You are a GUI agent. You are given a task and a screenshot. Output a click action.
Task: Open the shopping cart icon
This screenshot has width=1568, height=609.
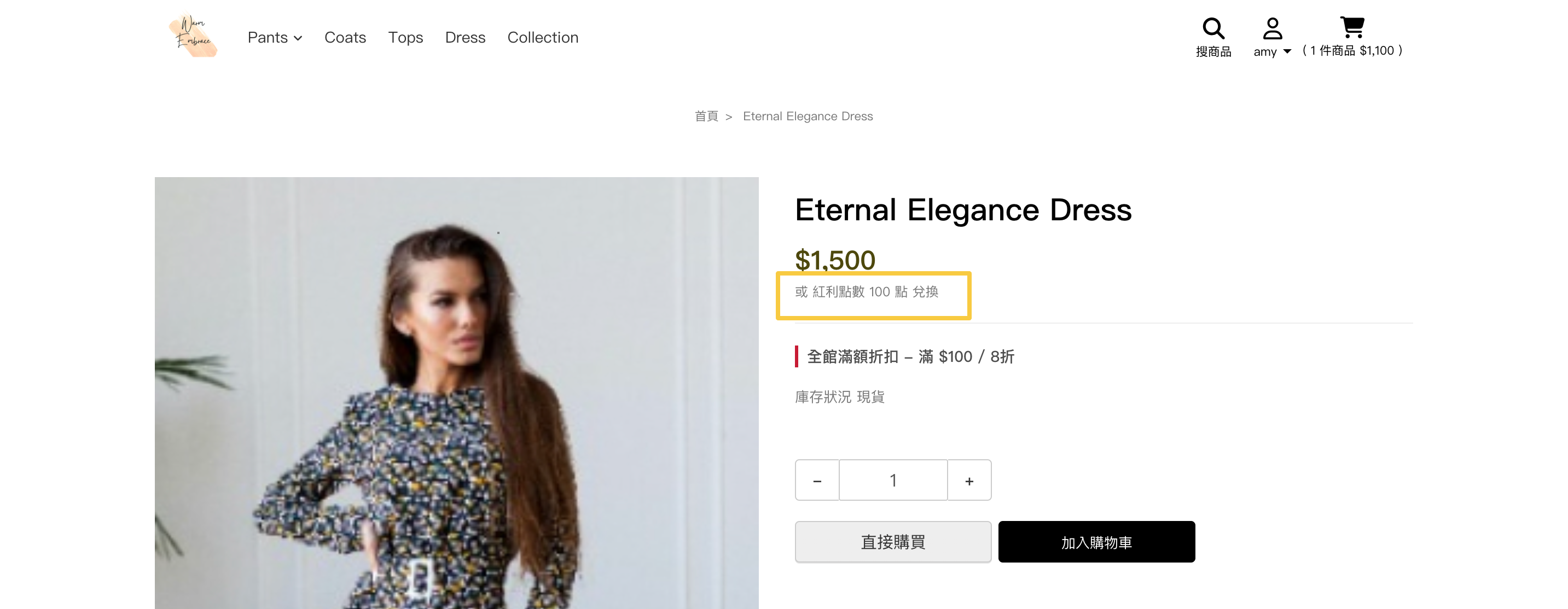click(1352, 27)
